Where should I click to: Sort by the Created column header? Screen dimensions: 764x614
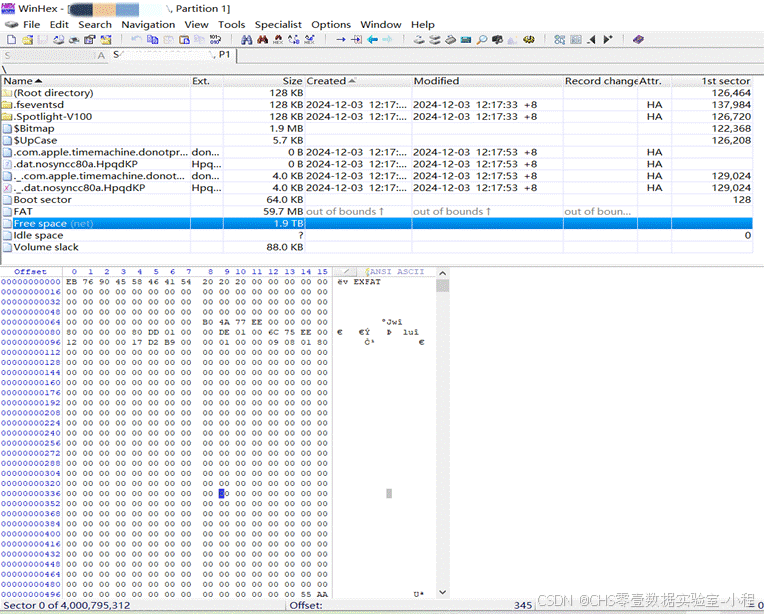click(x=358, y=81)
